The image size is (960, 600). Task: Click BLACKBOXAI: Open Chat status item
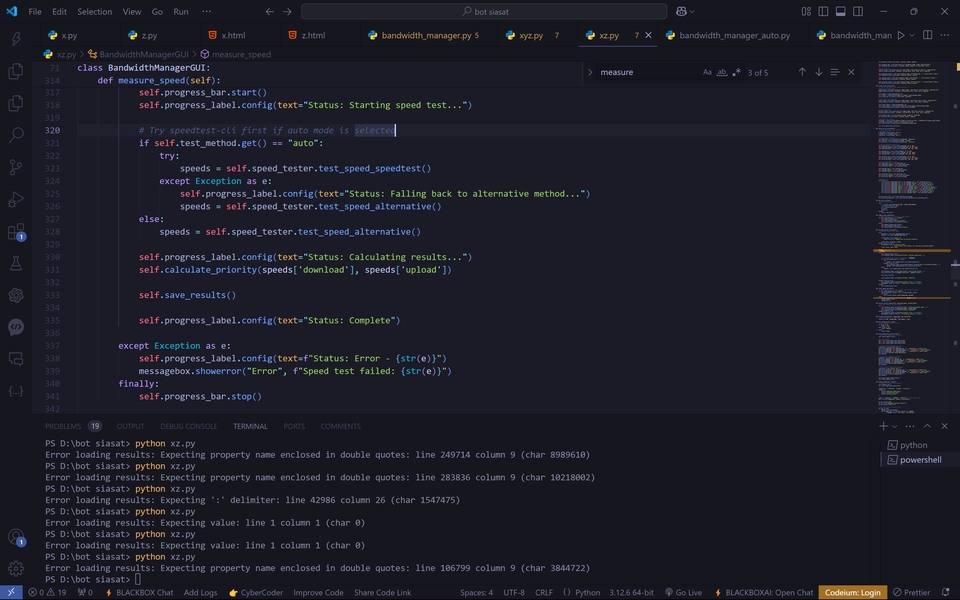(764, 592)
